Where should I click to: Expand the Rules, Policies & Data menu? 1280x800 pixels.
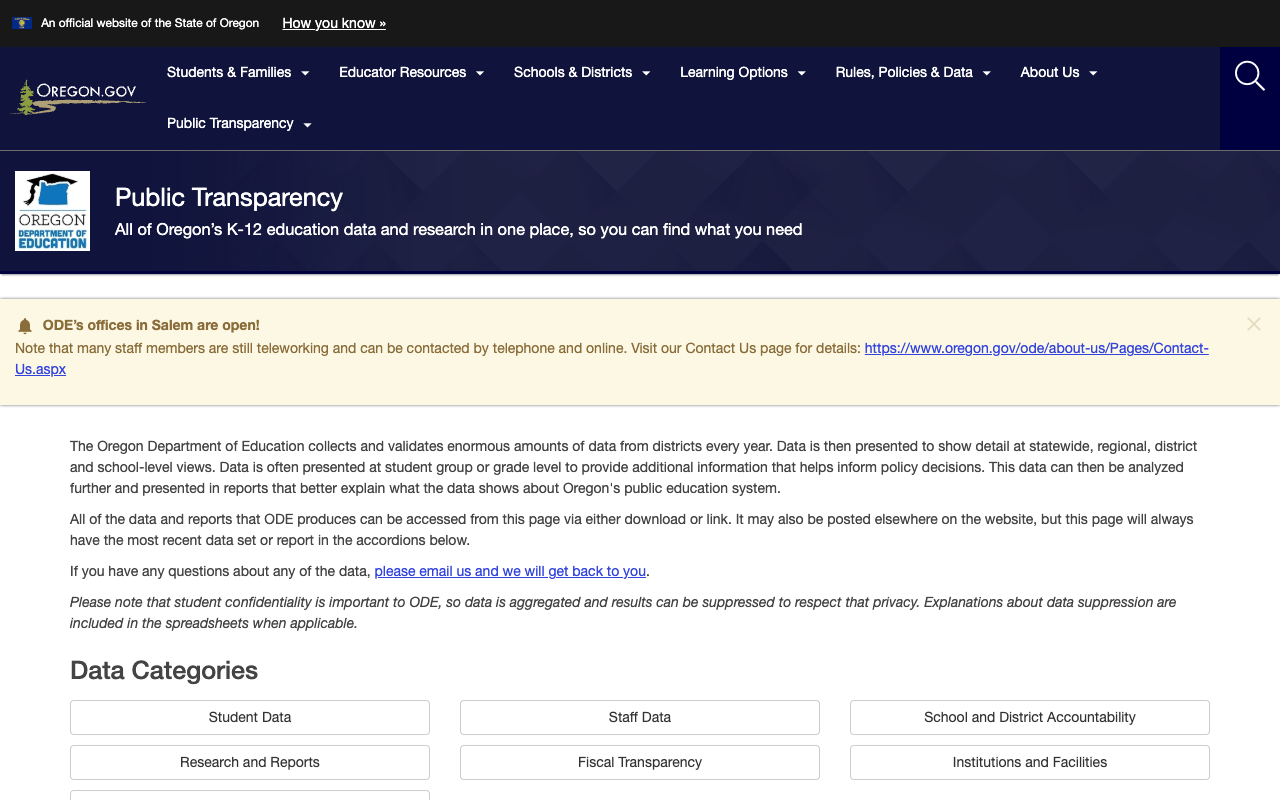point(913,72)
